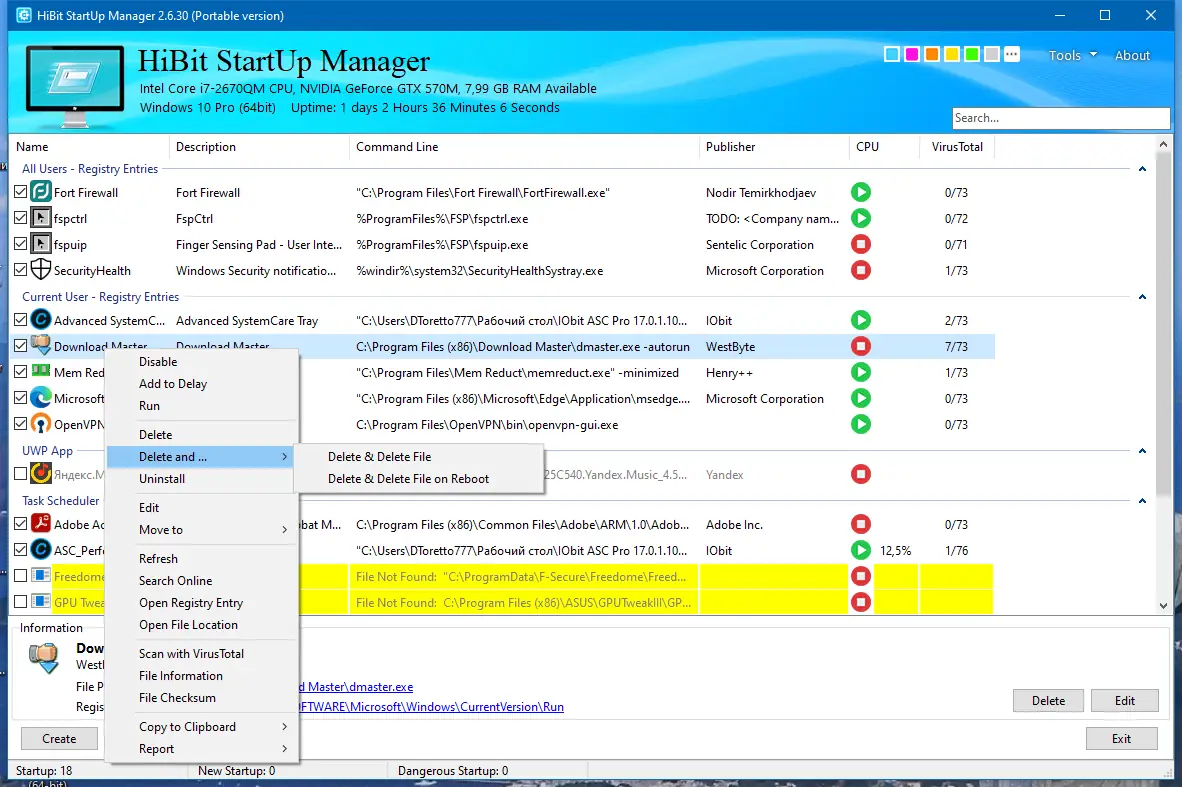Click the OpenVPN row icon

(41, 424)
